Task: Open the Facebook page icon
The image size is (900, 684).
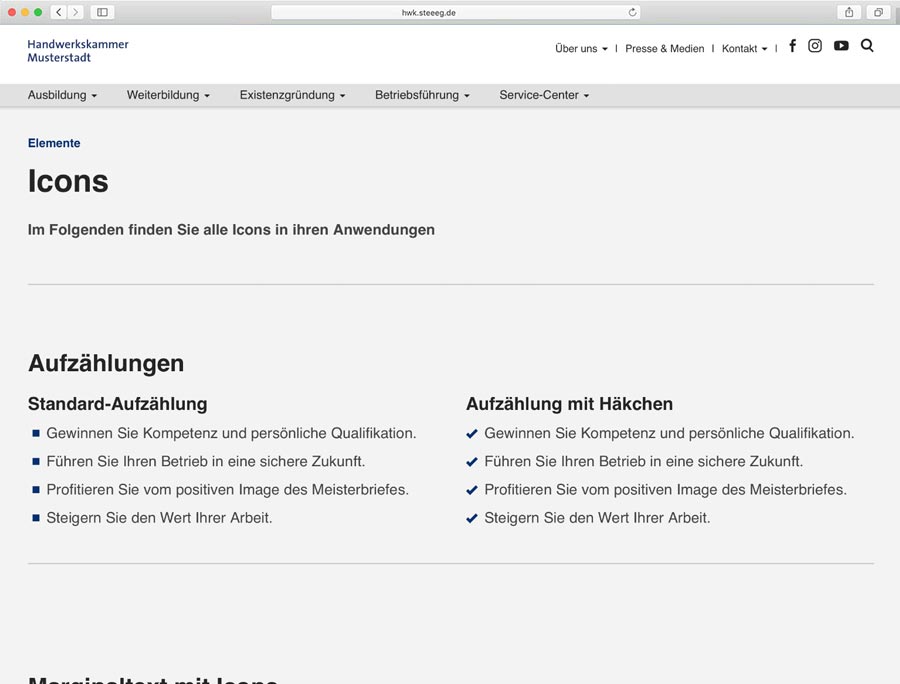Action: coord(792,46)
